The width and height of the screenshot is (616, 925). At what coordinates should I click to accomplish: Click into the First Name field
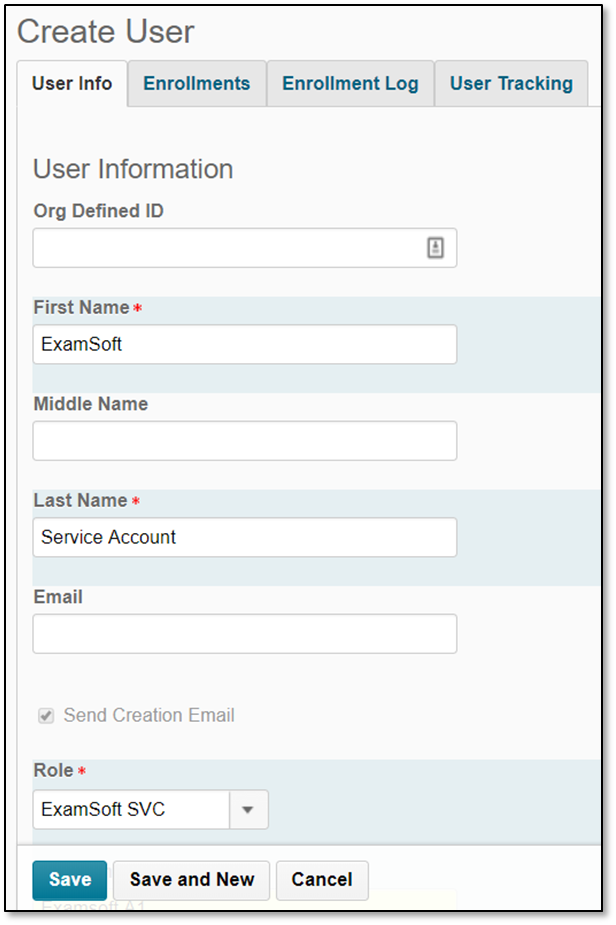(245, 344)
